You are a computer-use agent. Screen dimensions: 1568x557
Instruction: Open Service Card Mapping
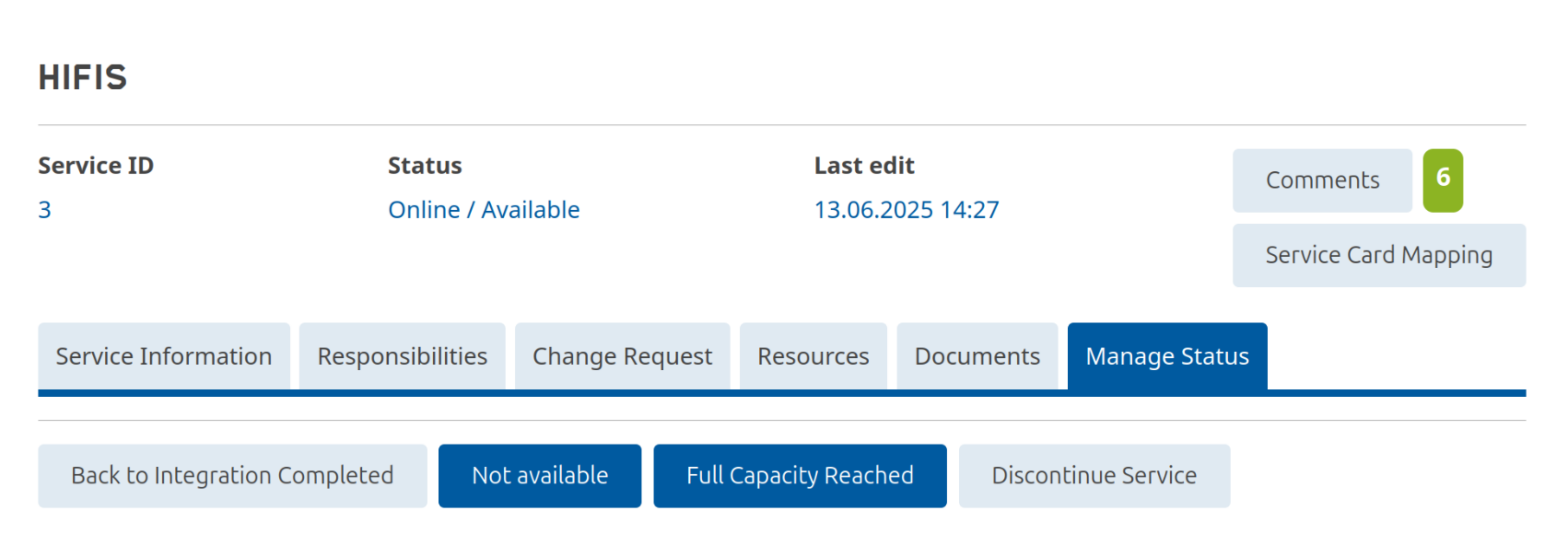pyautogui.click(x=1379, y=255)
